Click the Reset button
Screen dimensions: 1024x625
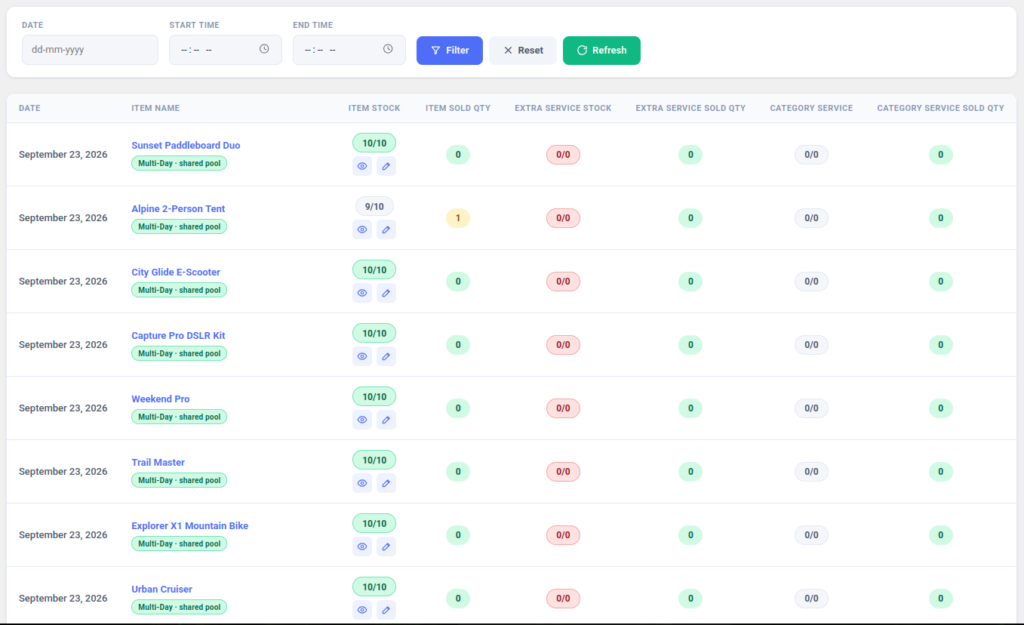point(523,50)
